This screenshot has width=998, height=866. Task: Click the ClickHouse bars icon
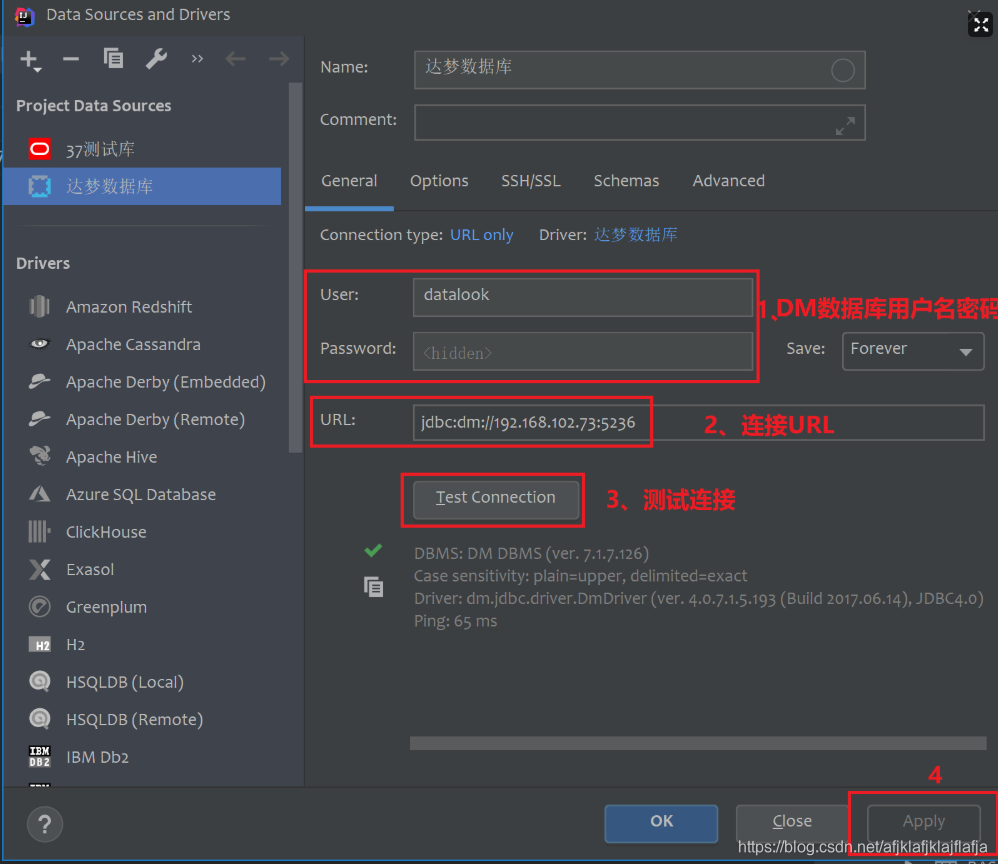point(39,531)
